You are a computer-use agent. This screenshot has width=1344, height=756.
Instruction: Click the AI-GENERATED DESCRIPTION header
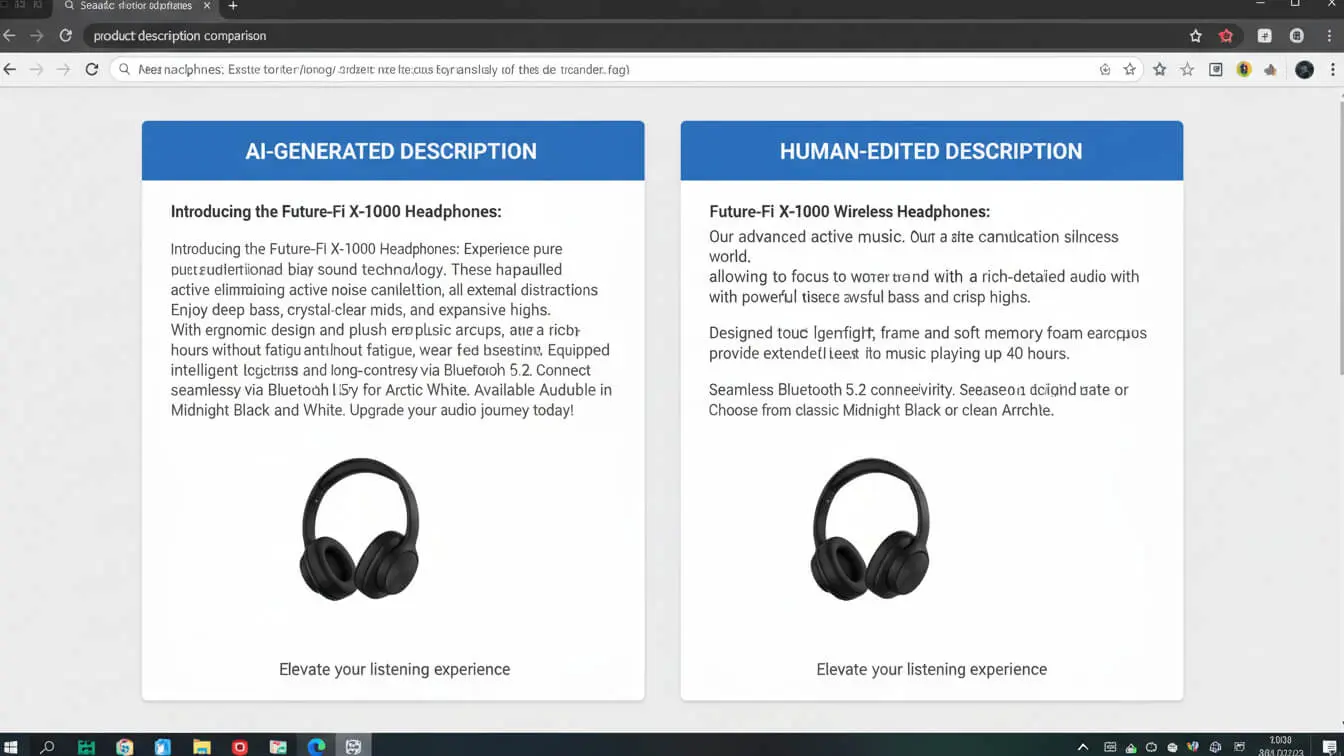point(393,151)
